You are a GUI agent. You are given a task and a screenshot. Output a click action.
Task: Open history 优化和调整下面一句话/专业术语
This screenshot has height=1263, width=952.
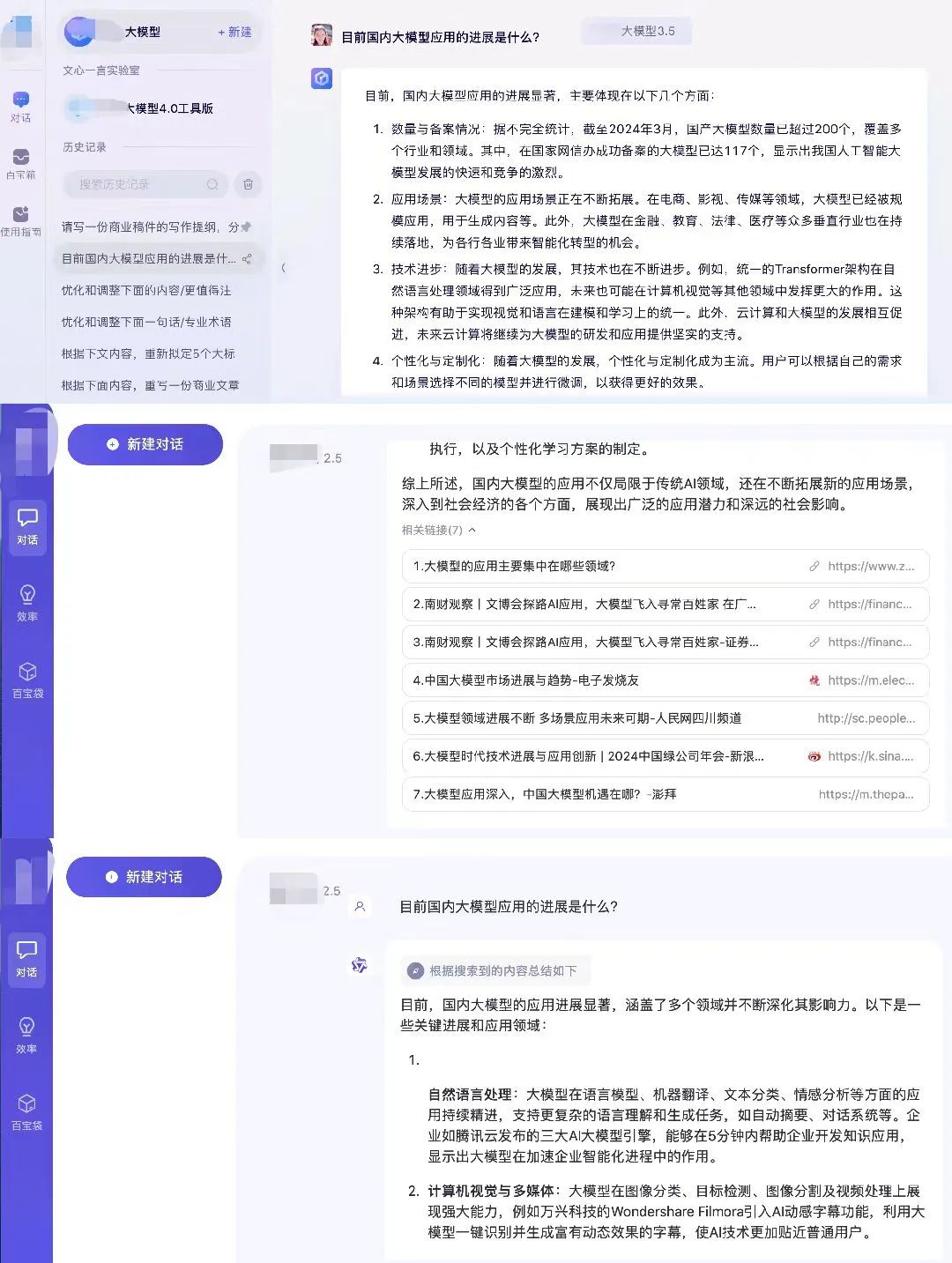pyautogui.click(x=146, y=323)
